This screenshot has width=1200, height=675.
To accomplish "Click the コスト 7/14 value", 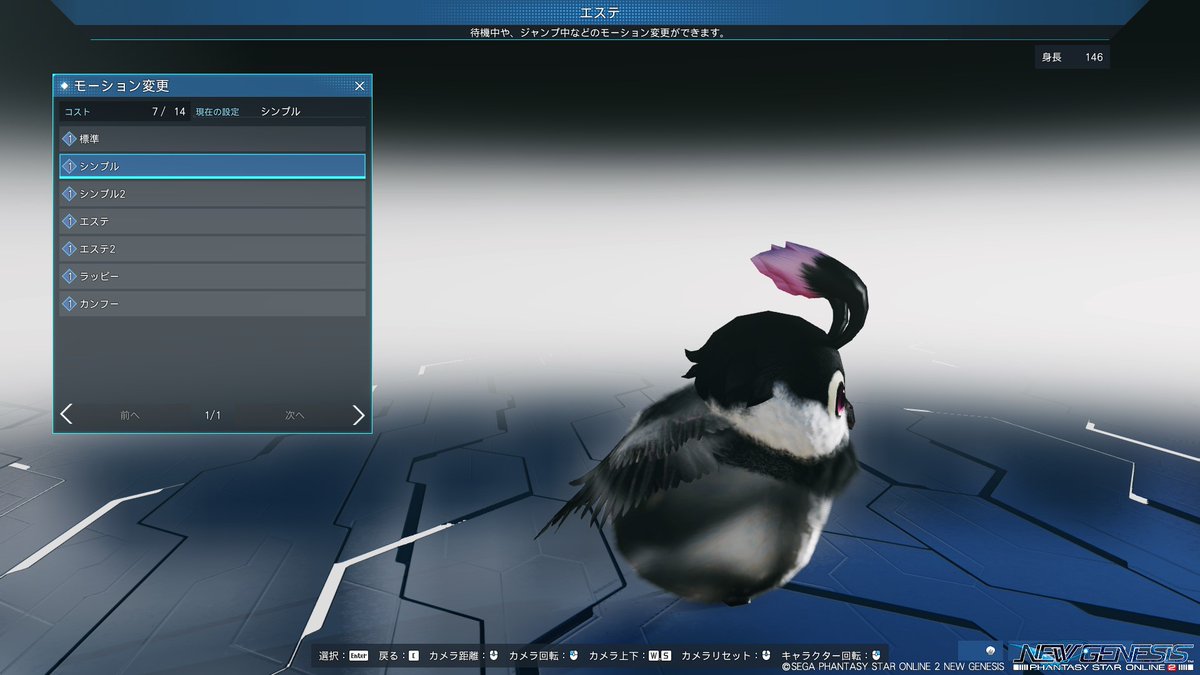I will tap(169, 112).
